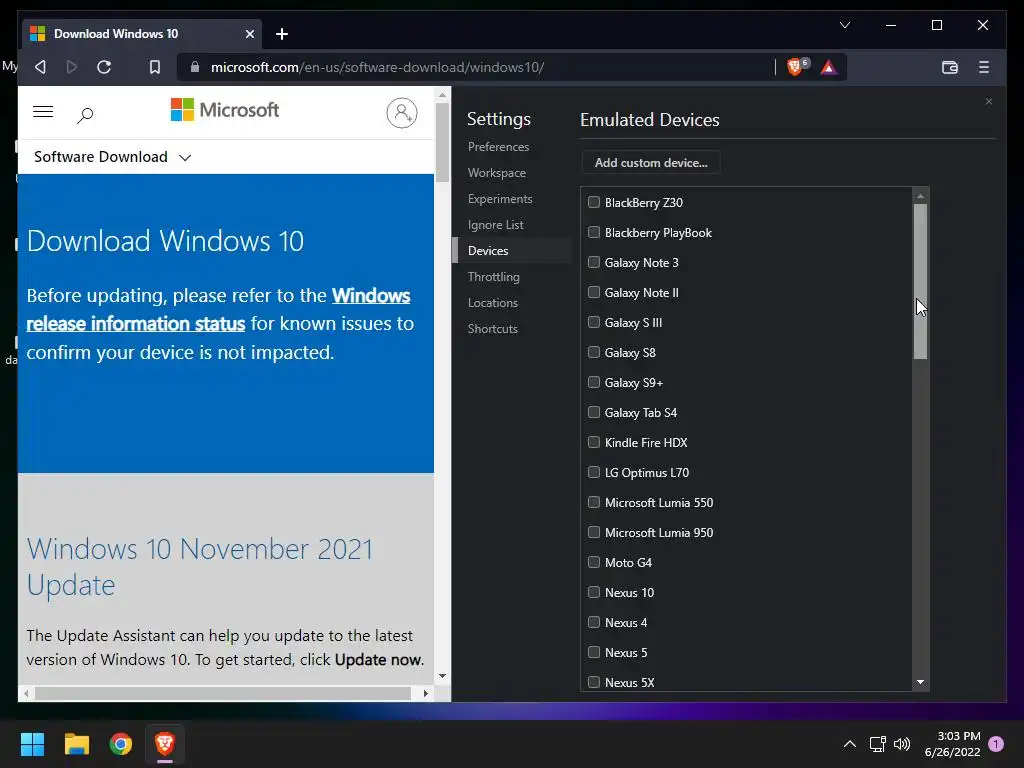Check LG Optimus L70 device
Screen dimensions: 1024x768
(594, 472)
